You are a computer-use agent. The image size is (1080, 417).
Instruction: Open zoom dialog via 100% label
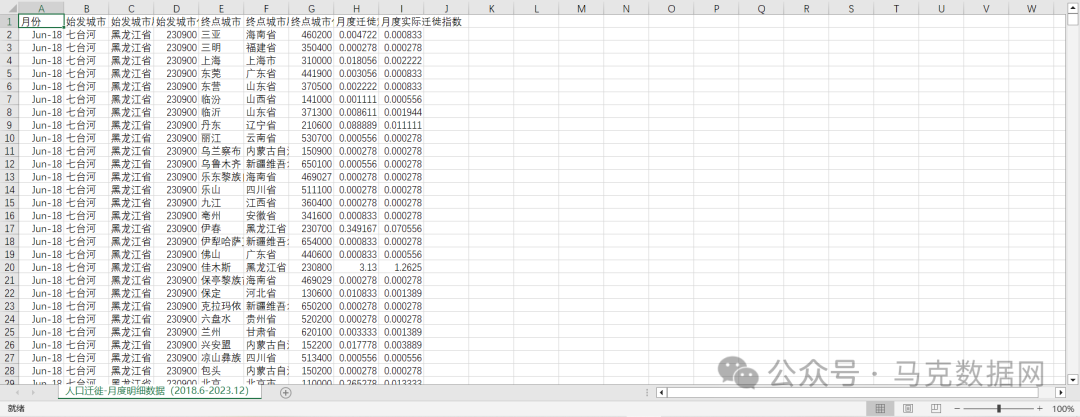tap(1063, 409)
